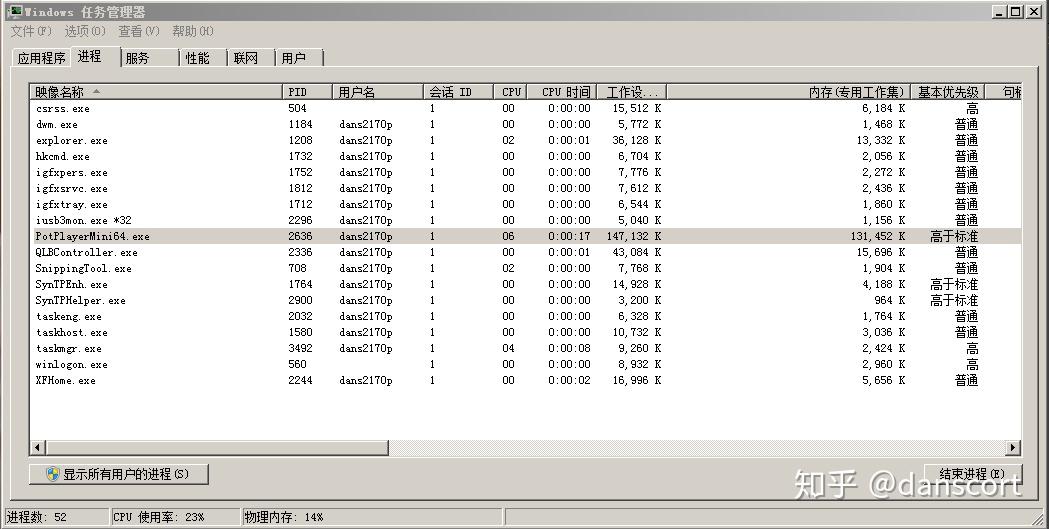Select the QLBController.exe process row
The width and height of the screenshot is (1049, 529).
pyautogui.click(x=525, y=252)
